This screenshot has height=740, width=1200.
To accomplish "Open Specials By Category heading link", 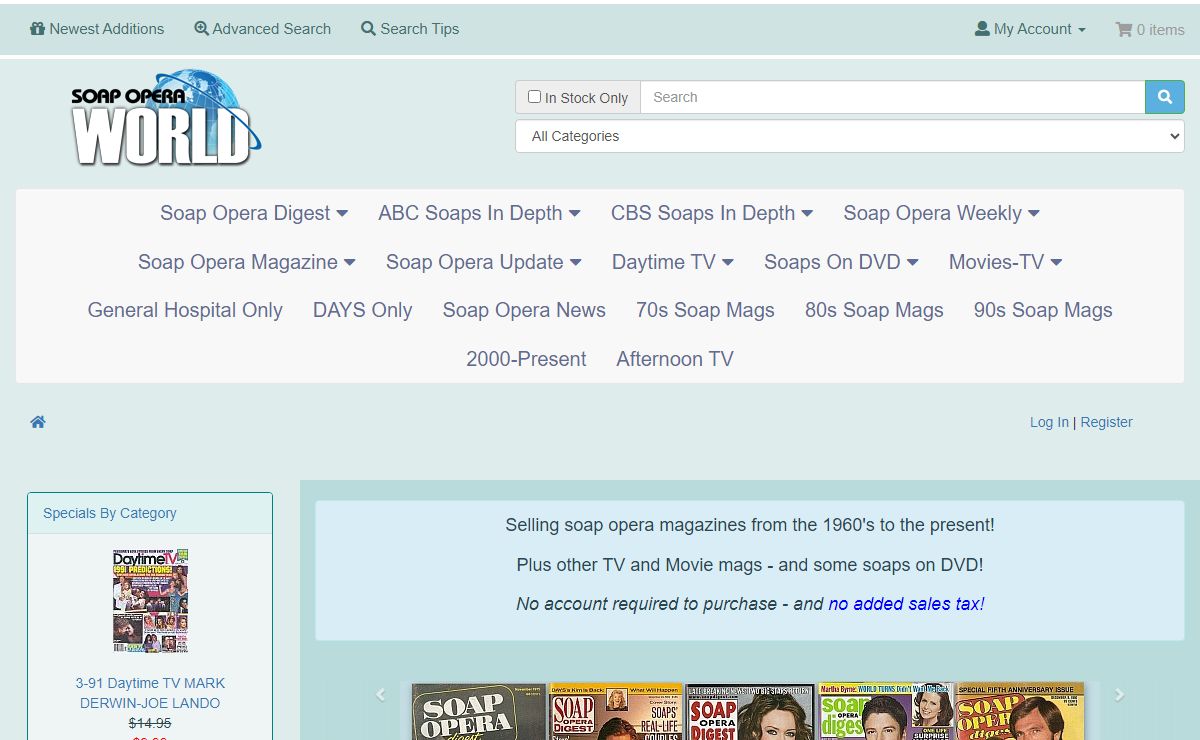I will (110, 513).
